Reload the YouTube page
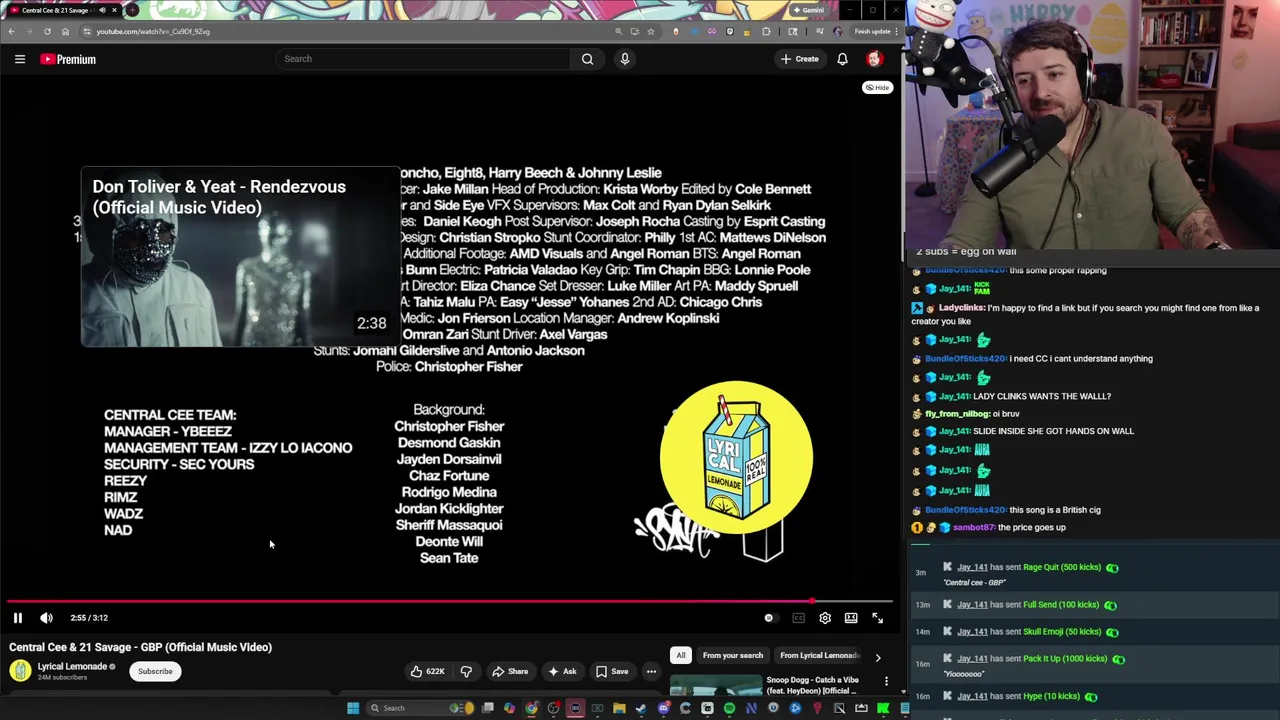The image size is (1280, 720). click(47, 31)
